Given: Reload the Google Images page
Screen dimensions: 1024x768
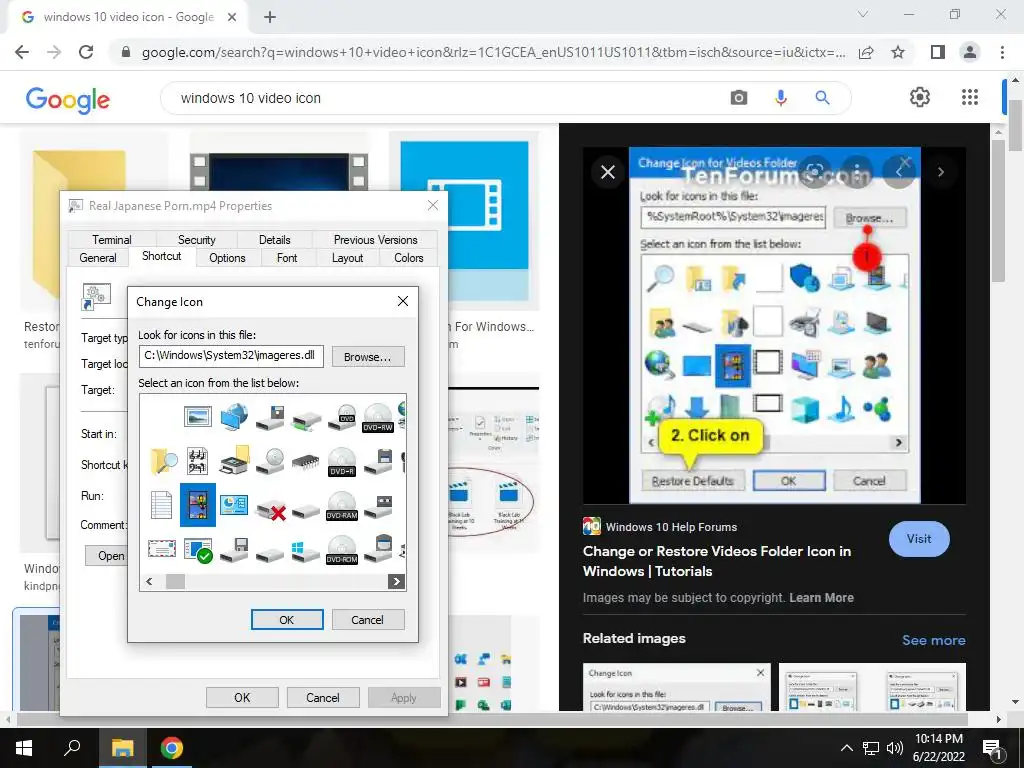Looking at the screenshot, I should (x=86, y=52).
